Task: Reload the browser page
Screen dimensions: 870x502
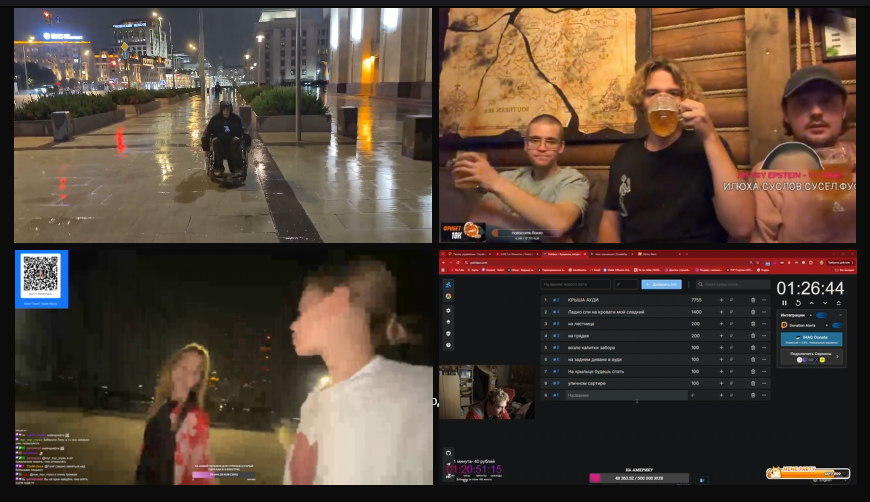Action: 458,262
